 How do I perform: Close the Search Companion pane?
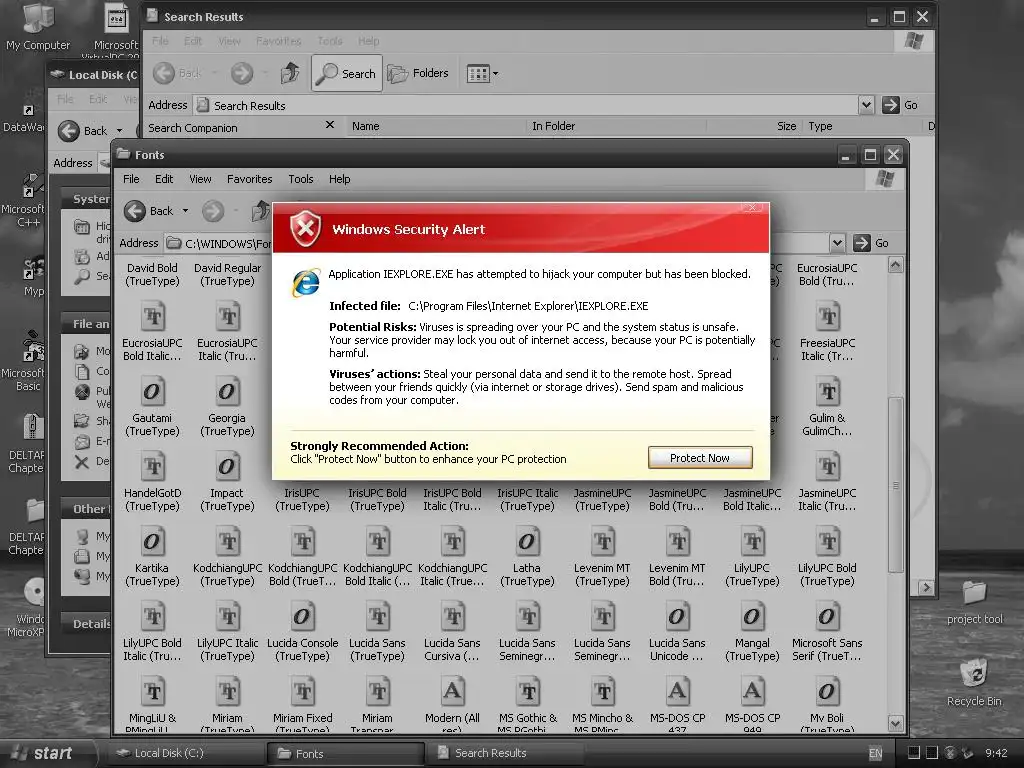pyautogui.click(x=330, y=125)
